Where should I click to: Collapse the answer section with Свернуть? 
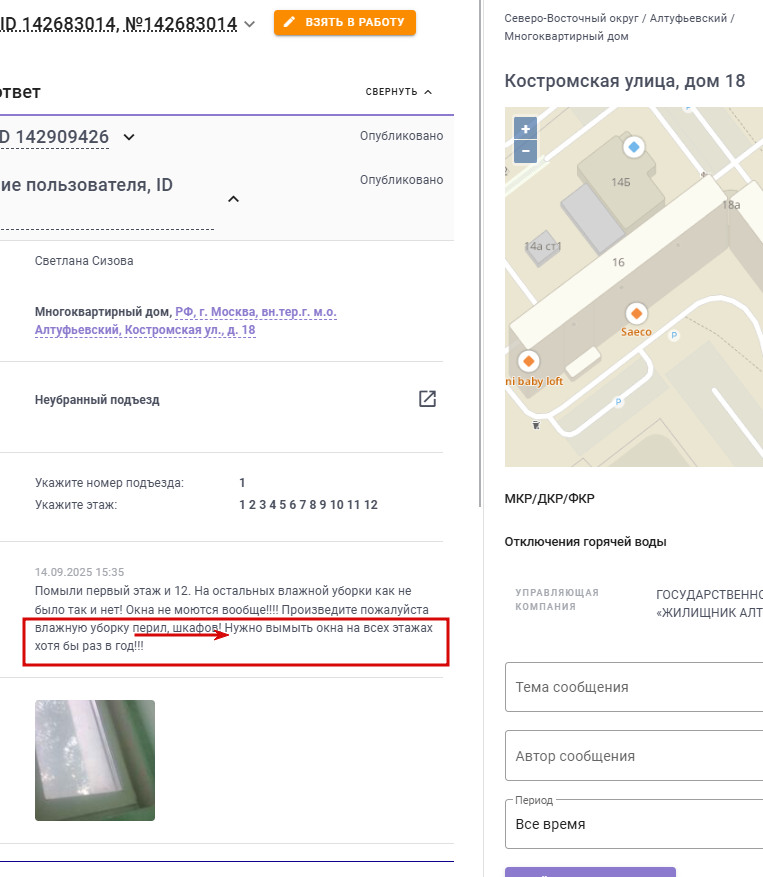[x=399, y=92]
